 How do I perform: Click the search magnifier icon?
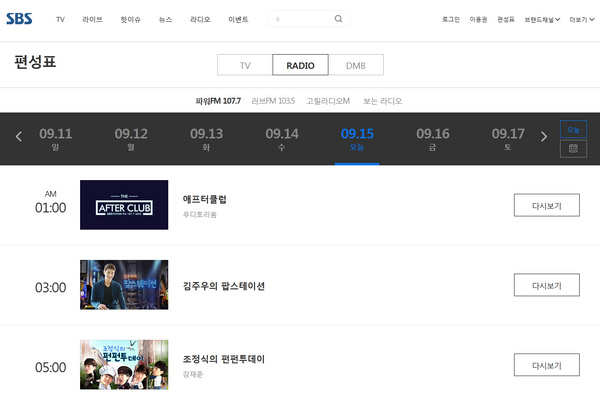pyautogui.click(x=338, y=19)
